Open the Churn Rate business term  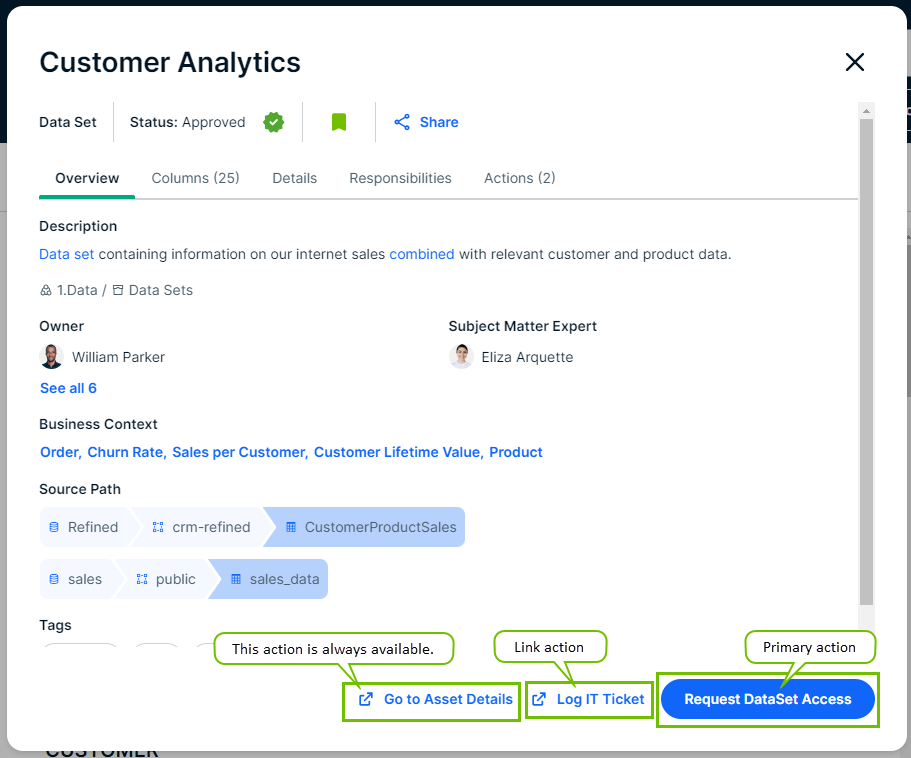tap(125, 452)
